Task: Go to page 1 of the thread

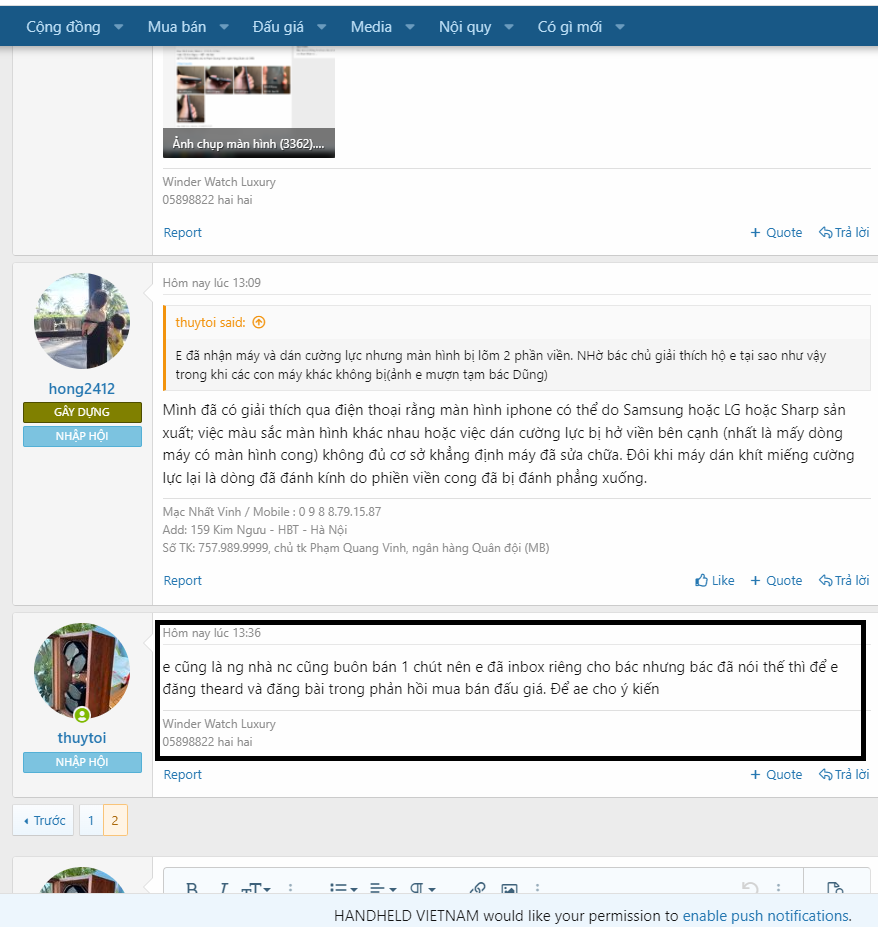Action: 90,820
